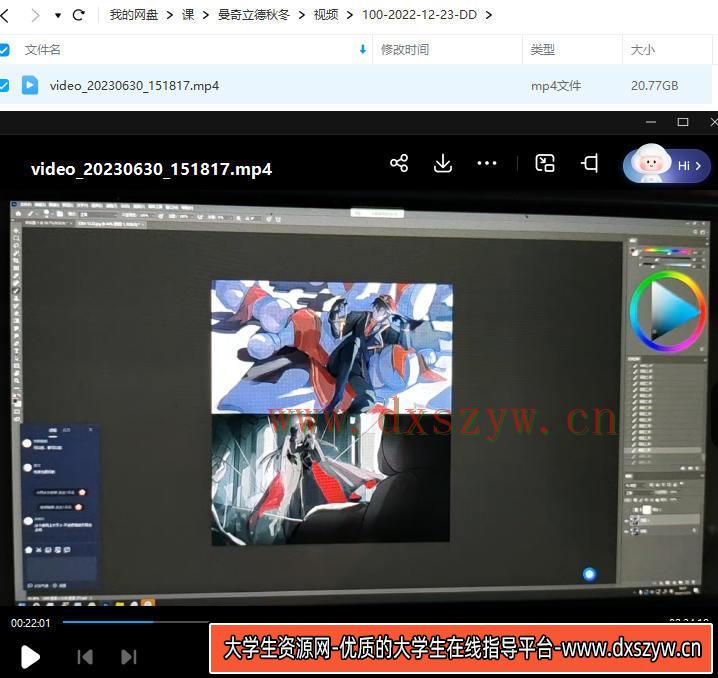This screenshot has width=718, height=678.
Task: Refresh the folder listing
Action: (x=79, y=15)
